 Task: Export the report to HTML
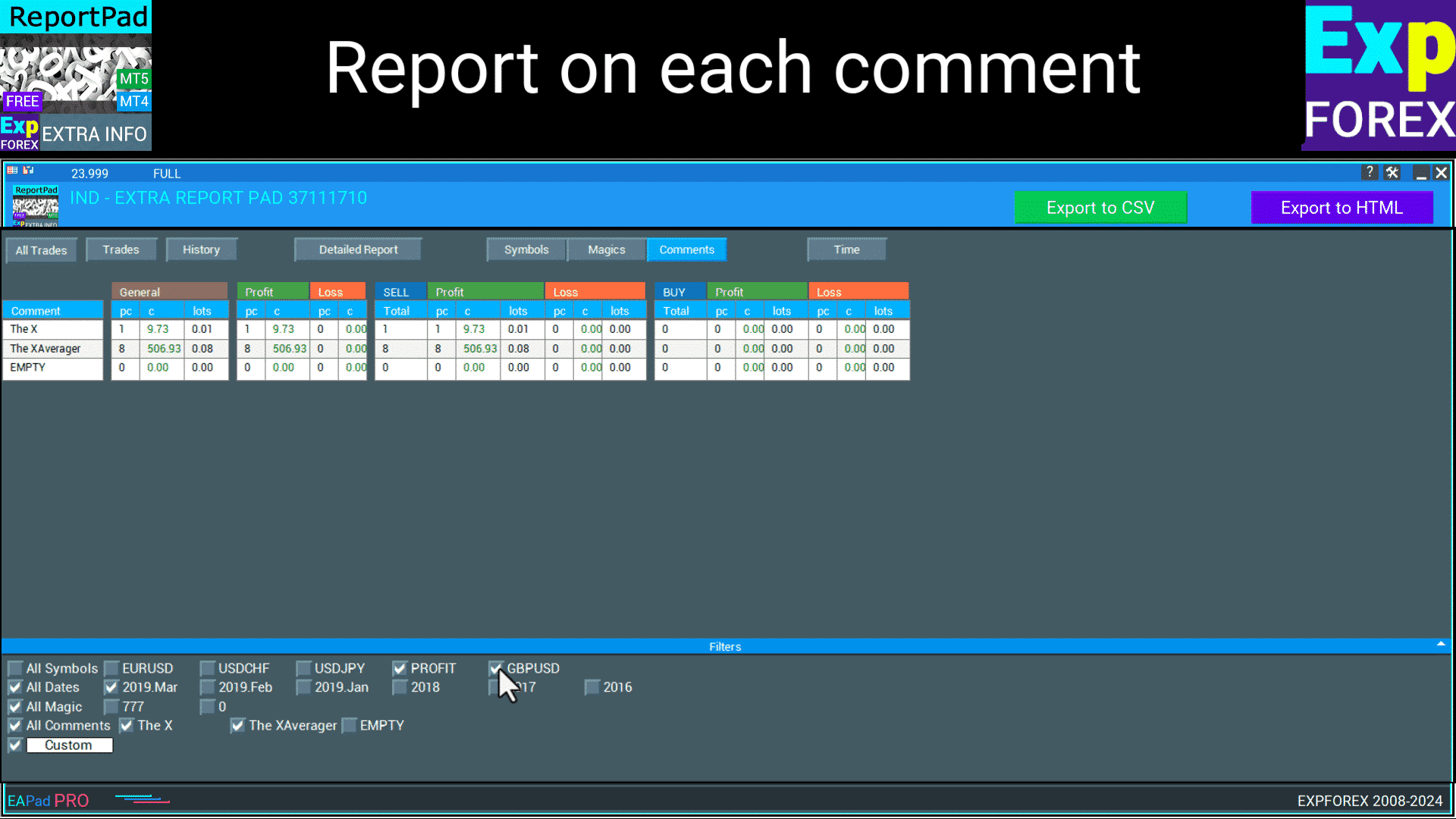(1341, 208)
